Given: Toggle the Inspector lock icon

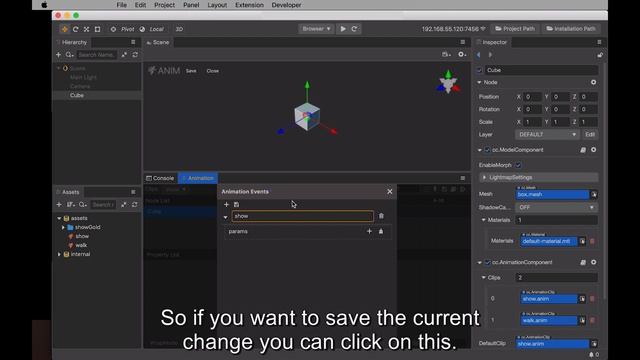Looking at the screenshot, I should point(600,55).
